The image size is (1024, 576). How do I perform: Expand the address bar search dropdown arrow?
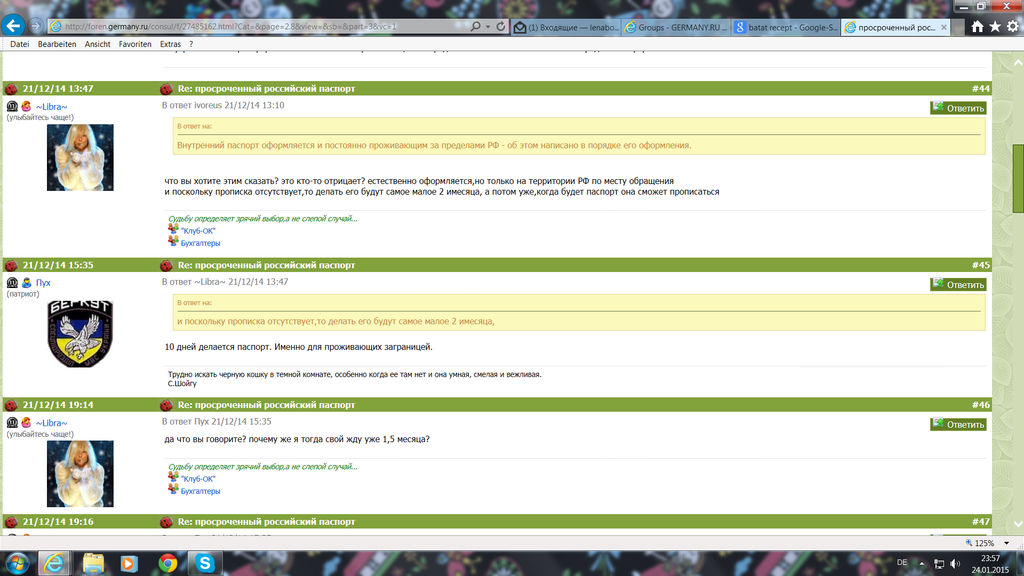tap(486, 27)
